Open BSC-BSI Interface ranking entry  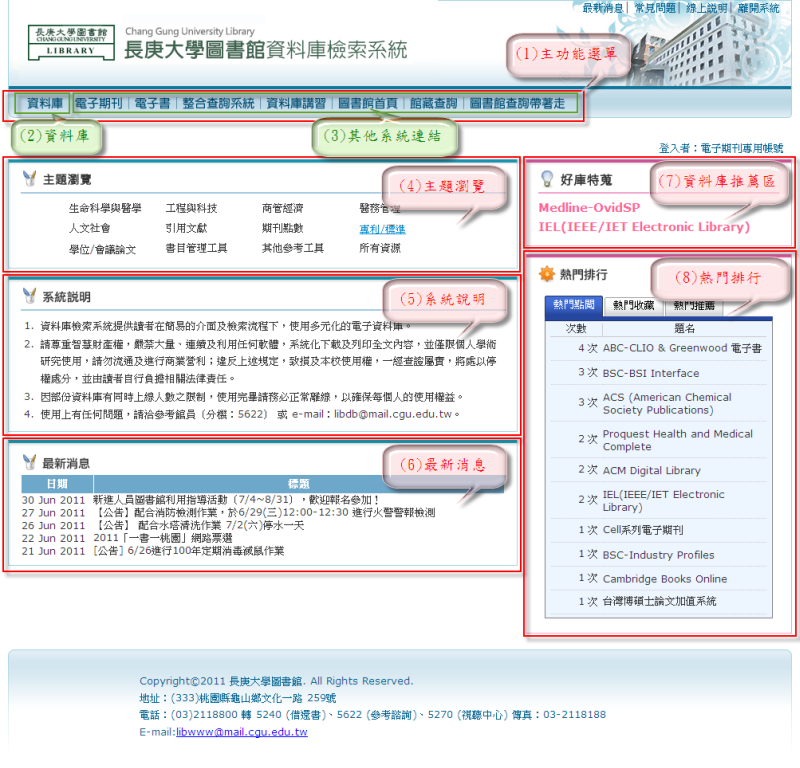(x=651, y=373)
